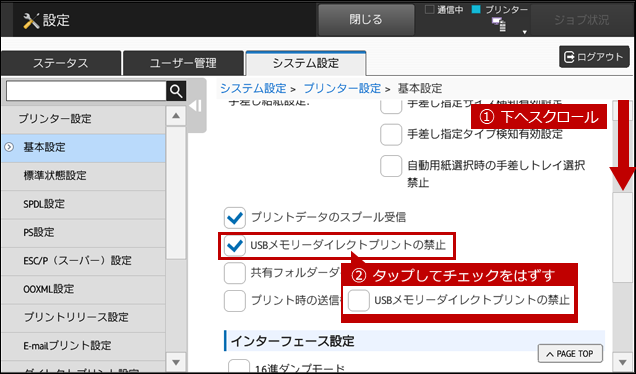This screenshot has height=374, width=636.
Task: Open プリントリリース設定 in the sidebar
Action: [83, 317]
